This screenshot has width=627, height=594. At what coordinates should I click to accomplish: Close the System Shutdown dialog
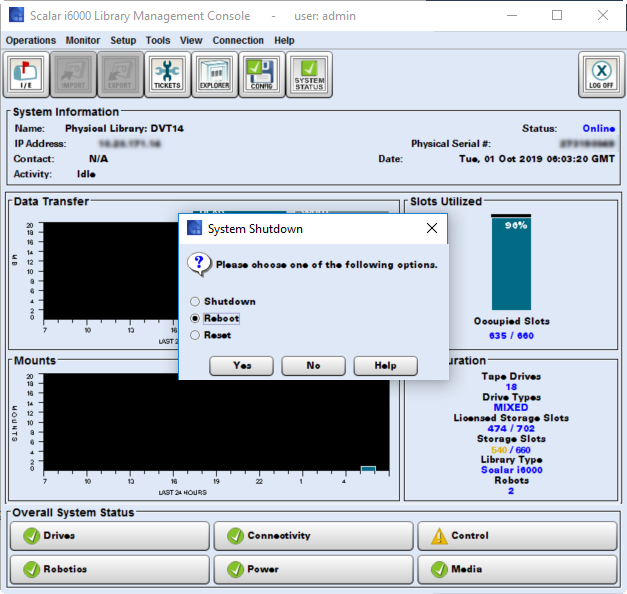(432, 228)
